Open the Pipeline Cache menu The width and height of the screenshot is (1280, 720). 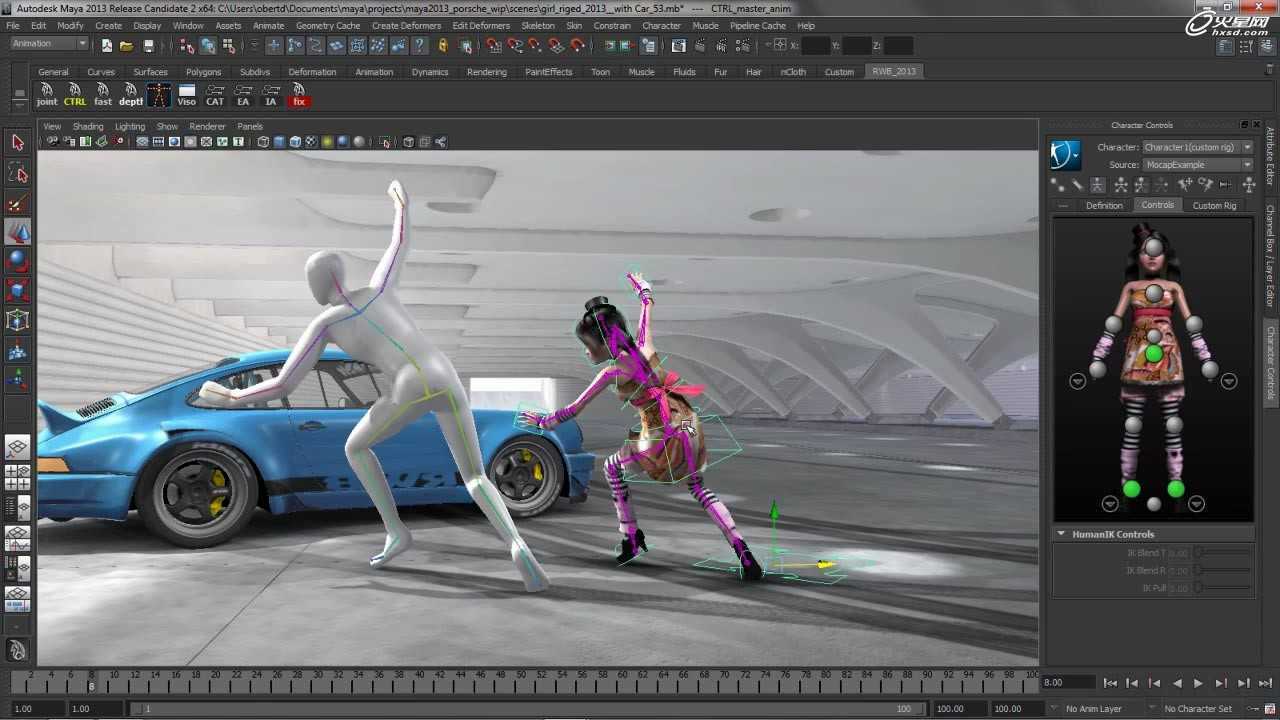tap(757, 25)
